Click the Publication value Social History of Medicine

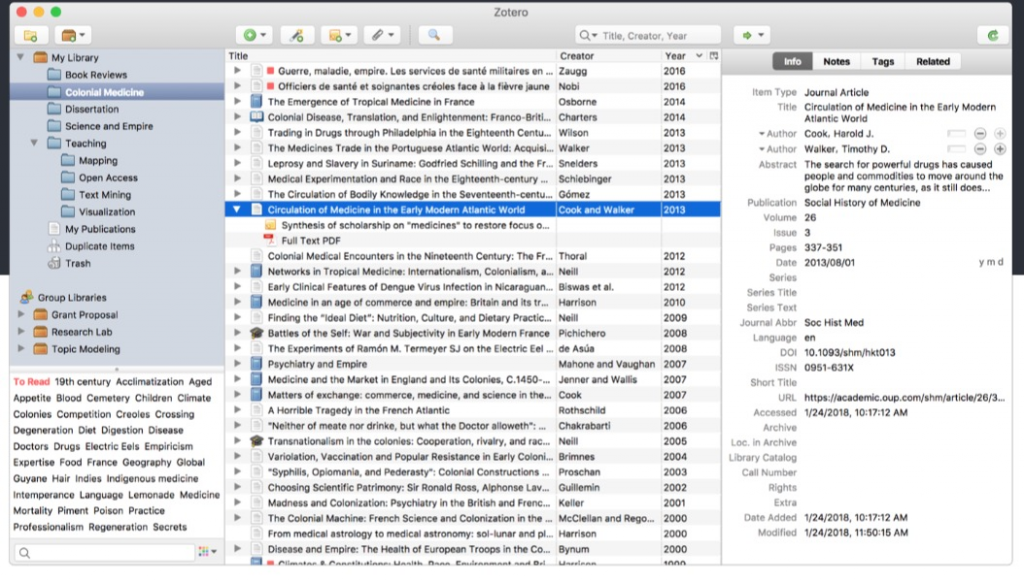click(862, 202)
